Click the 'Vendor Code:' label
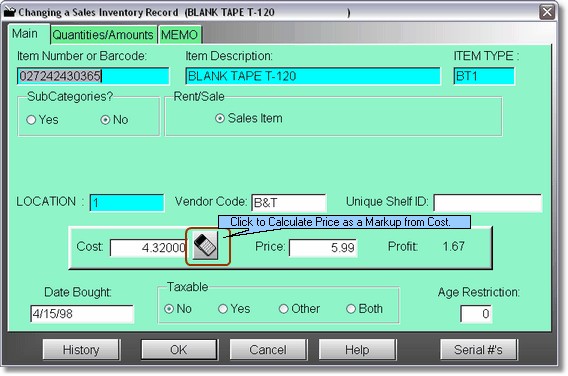Screen dimensions: 568x376 point(211,202)
